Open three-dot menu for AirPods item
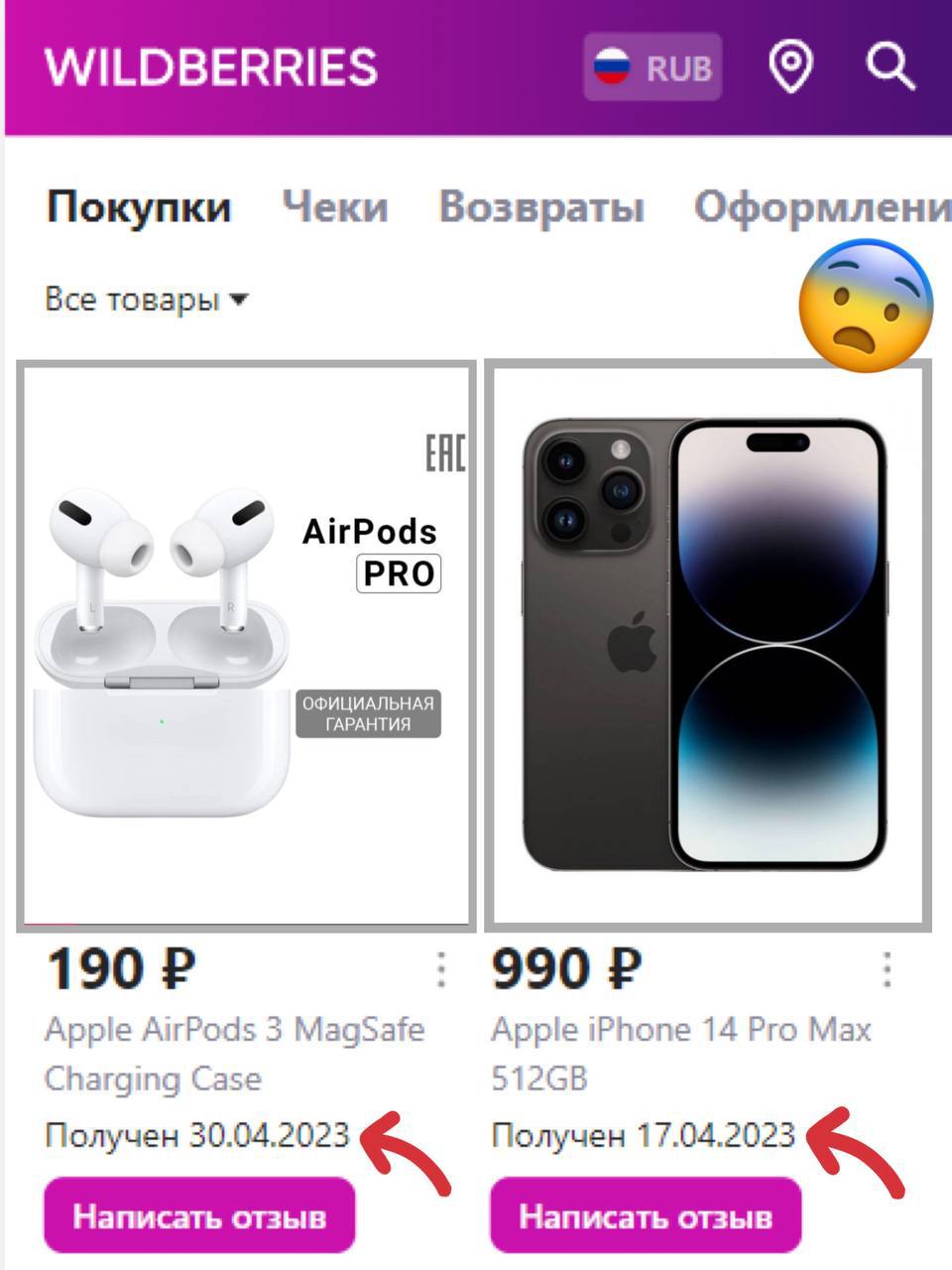952x1270 pixels. pyautogui.click(x=441, y=969)
